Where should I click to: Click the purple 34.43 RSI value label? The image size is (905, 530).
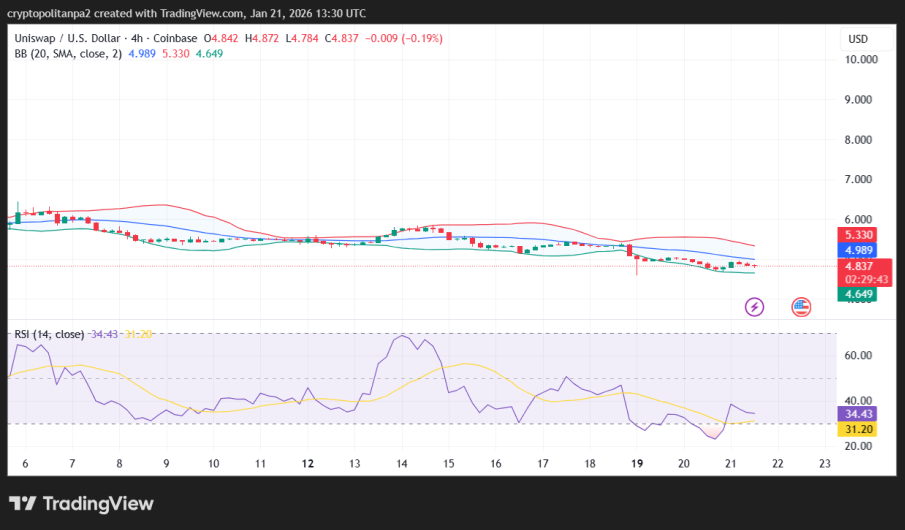tap(860, 413)
